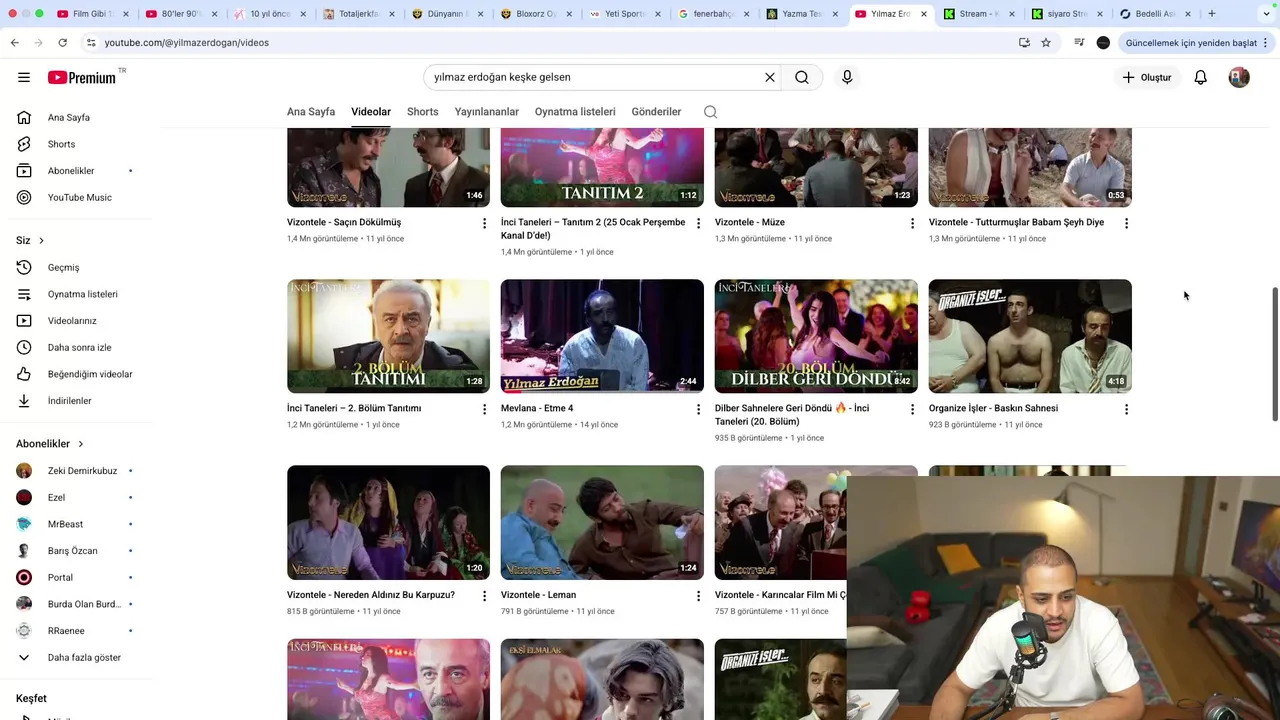
Task: Click the magnifier search button
Action: (x=802, y=77)
